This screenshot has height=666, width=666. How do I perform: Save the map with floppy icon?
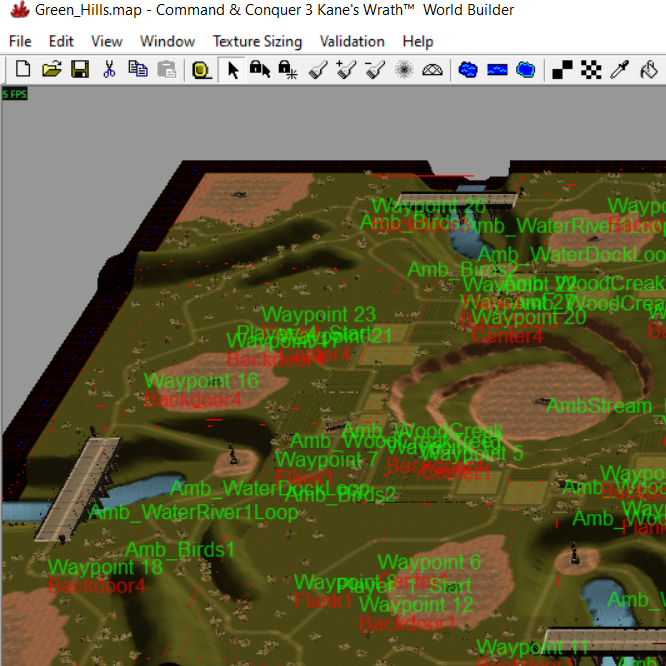pos(80,69)
